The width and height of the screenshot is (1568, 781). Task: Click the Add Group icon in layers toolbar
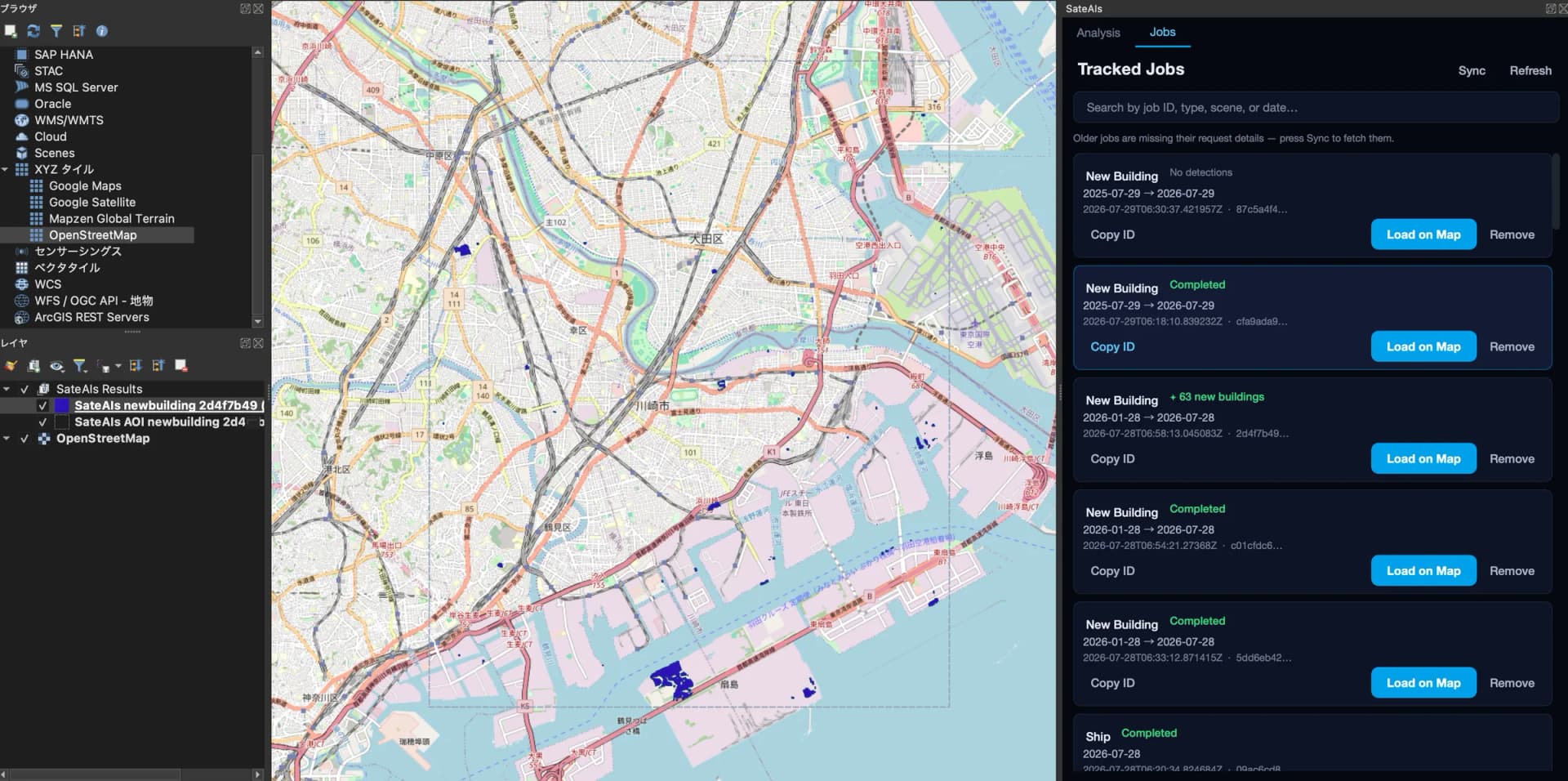click(33, 366)
